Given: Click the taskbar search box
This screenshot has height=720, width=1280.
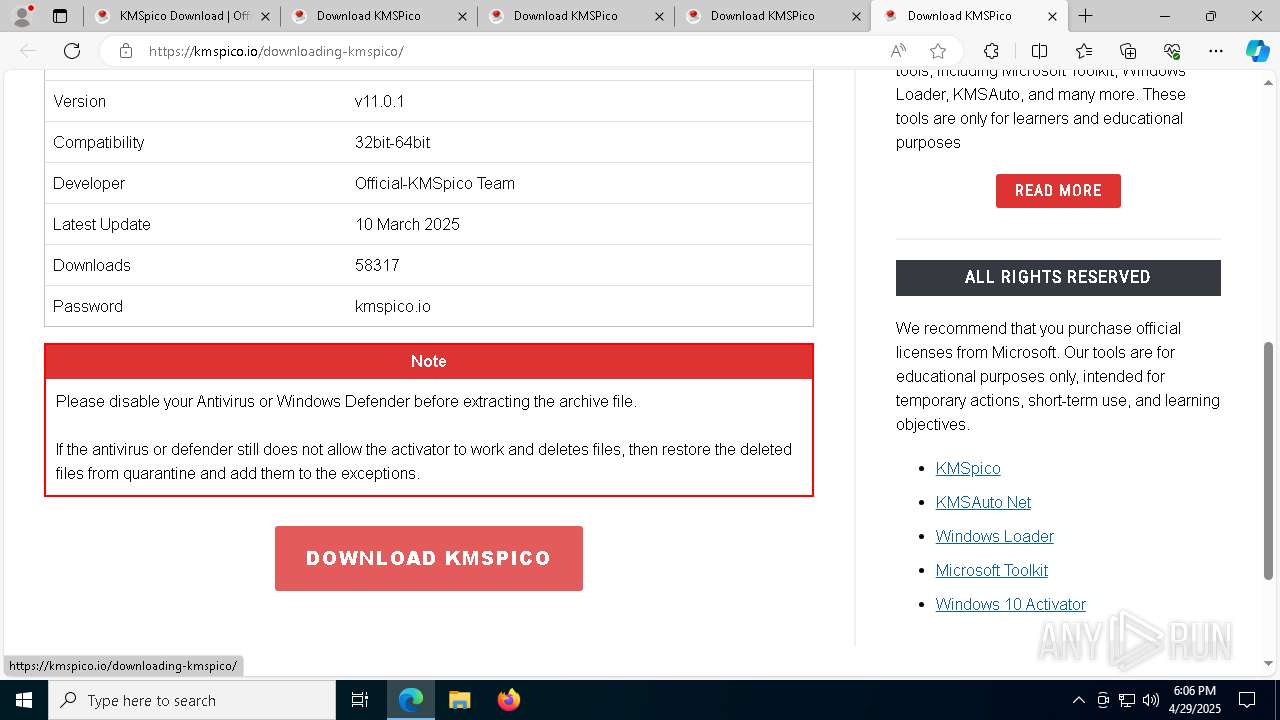Looking at the screenshot, I should [x=192, y=700].
